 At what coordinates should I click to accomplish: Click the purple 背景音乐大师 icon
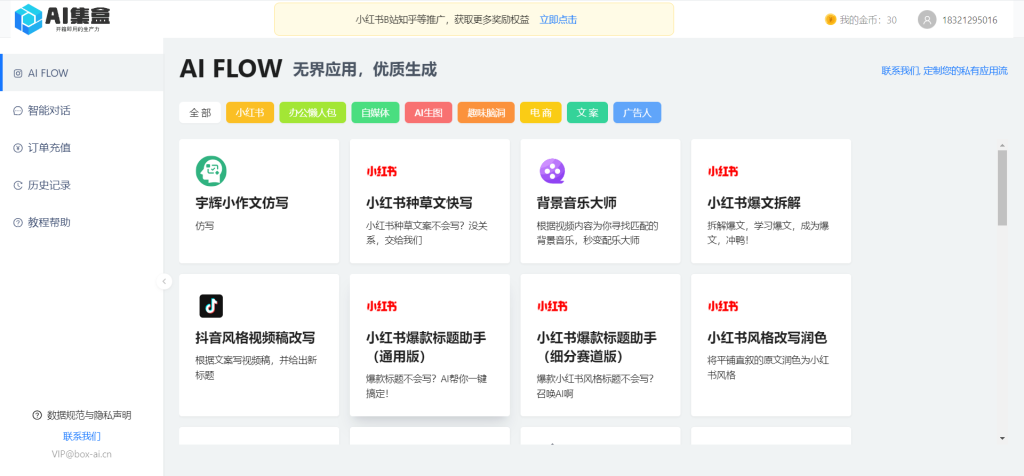(x=552, y=172)
